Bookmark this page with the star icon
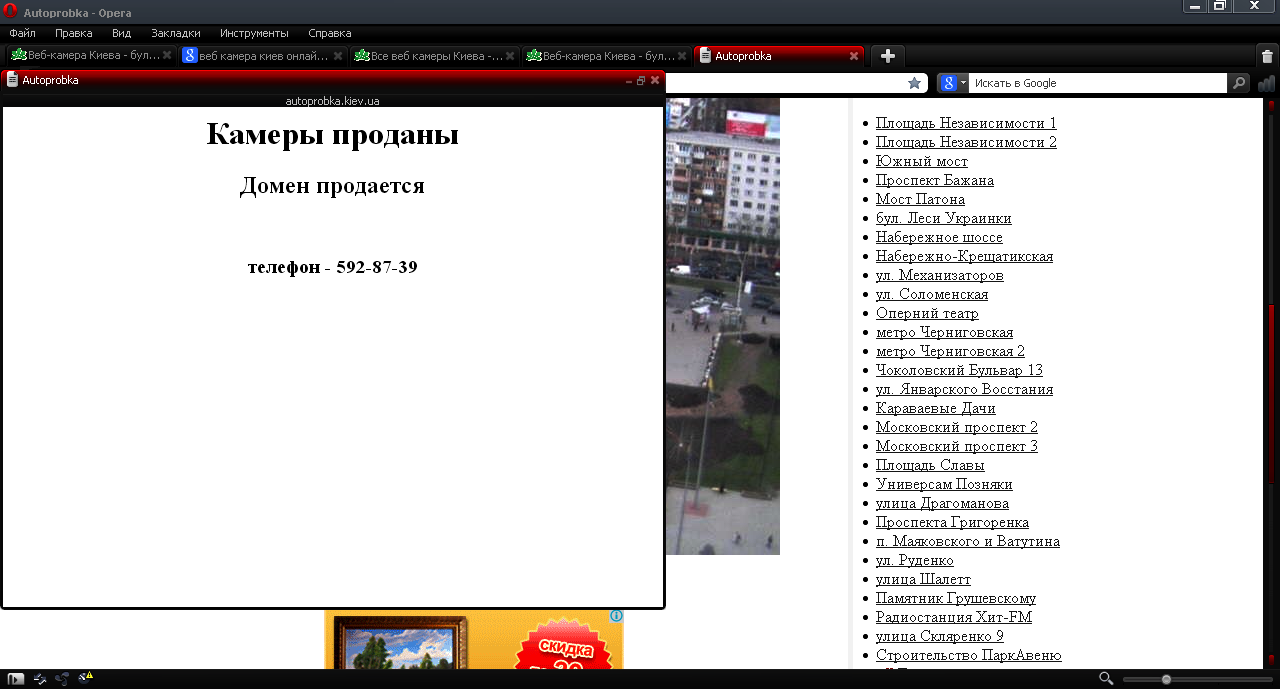 (914, 83)
